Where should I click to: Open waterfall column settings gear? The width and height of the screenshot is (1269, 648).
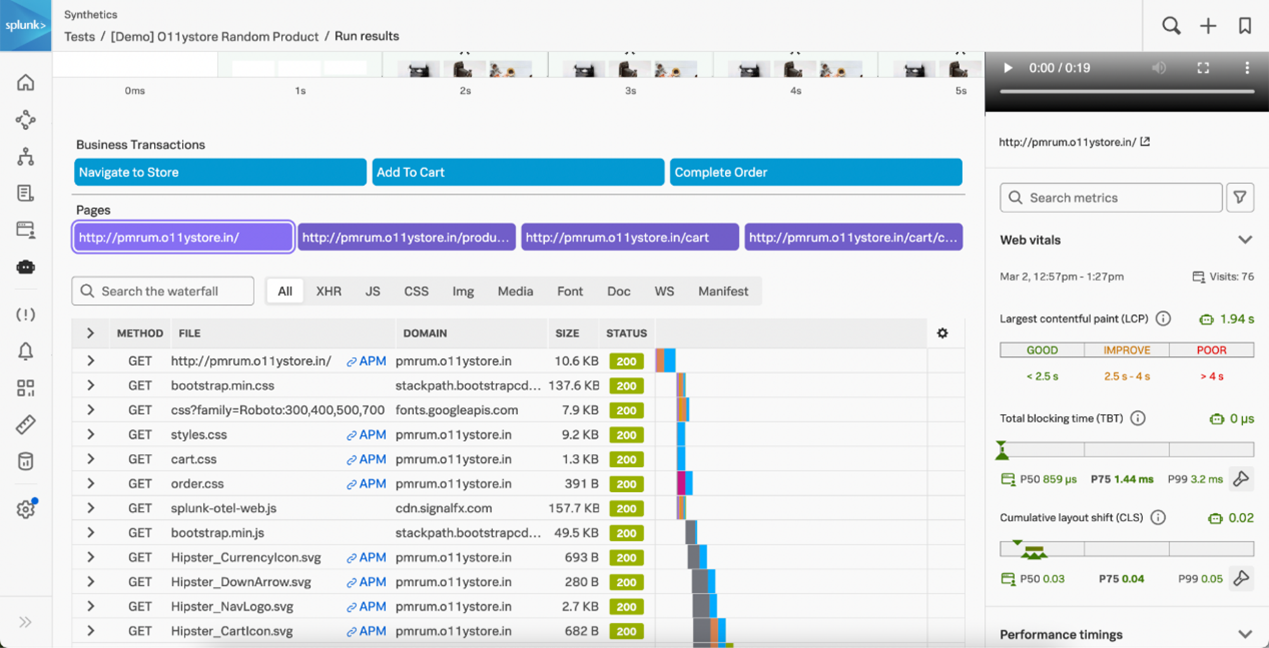[942, 333]
